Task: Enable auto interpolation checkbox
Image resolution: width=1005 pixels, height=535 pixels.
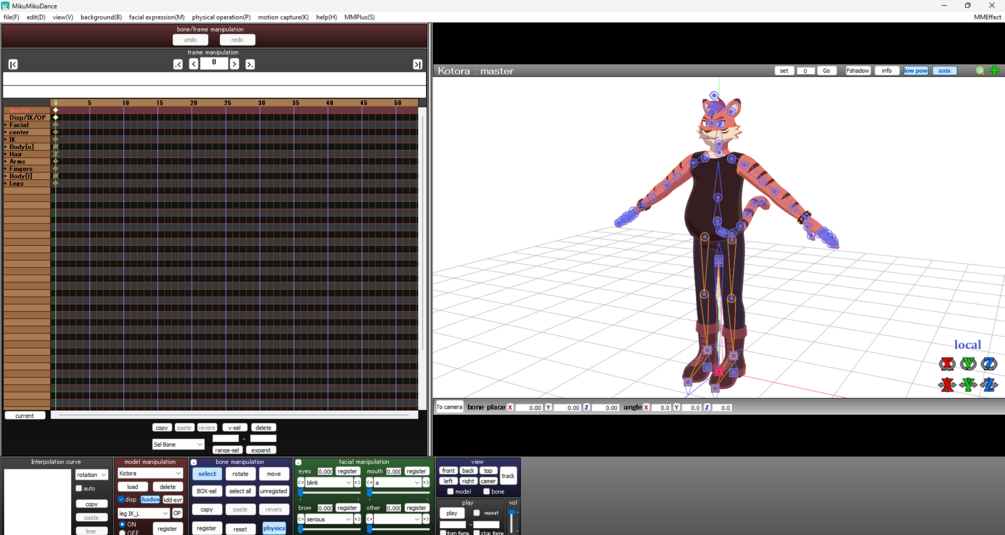Action: [79, 488]
